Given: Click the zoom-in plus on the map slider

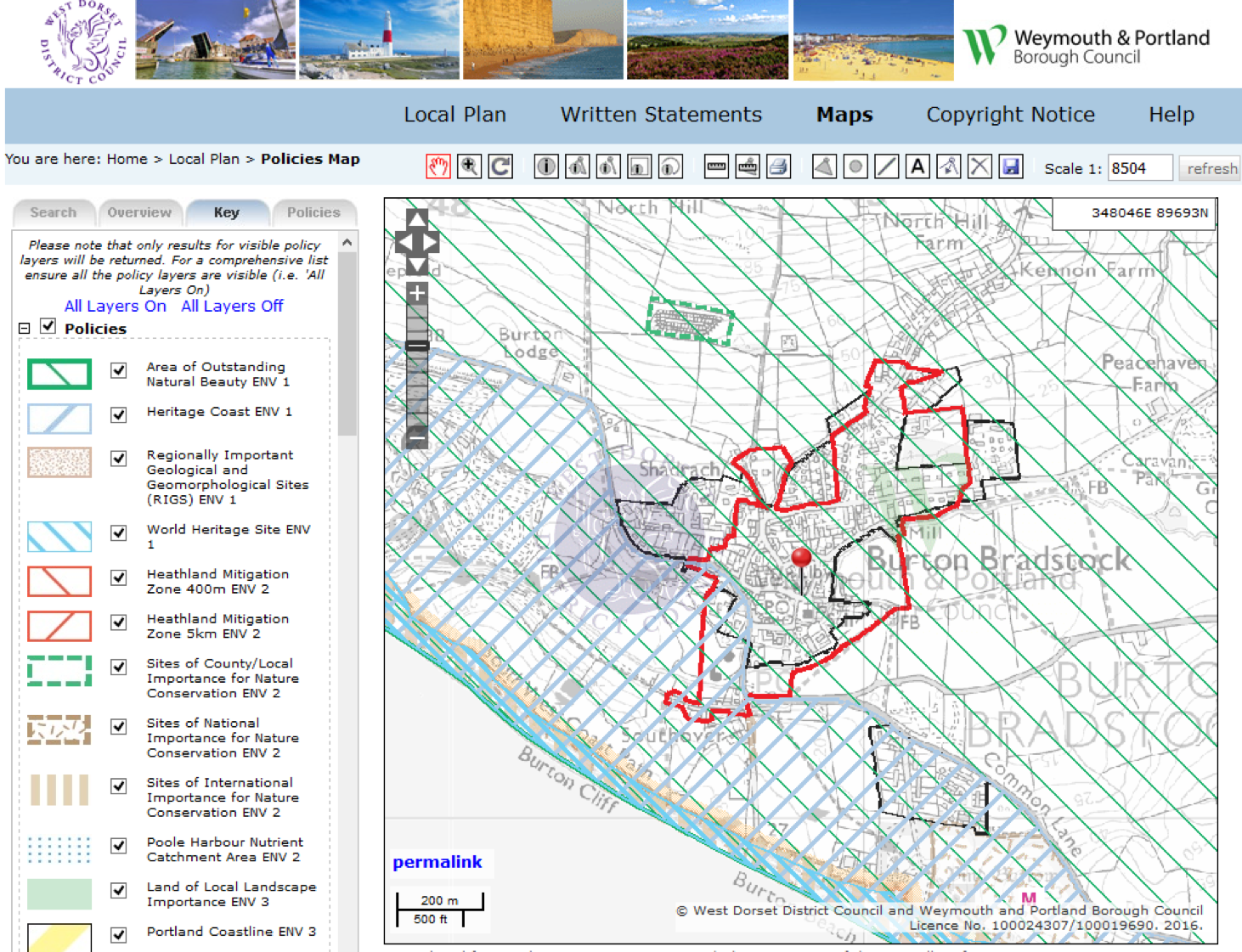Looking at the screenshot, I should (415, 293).
